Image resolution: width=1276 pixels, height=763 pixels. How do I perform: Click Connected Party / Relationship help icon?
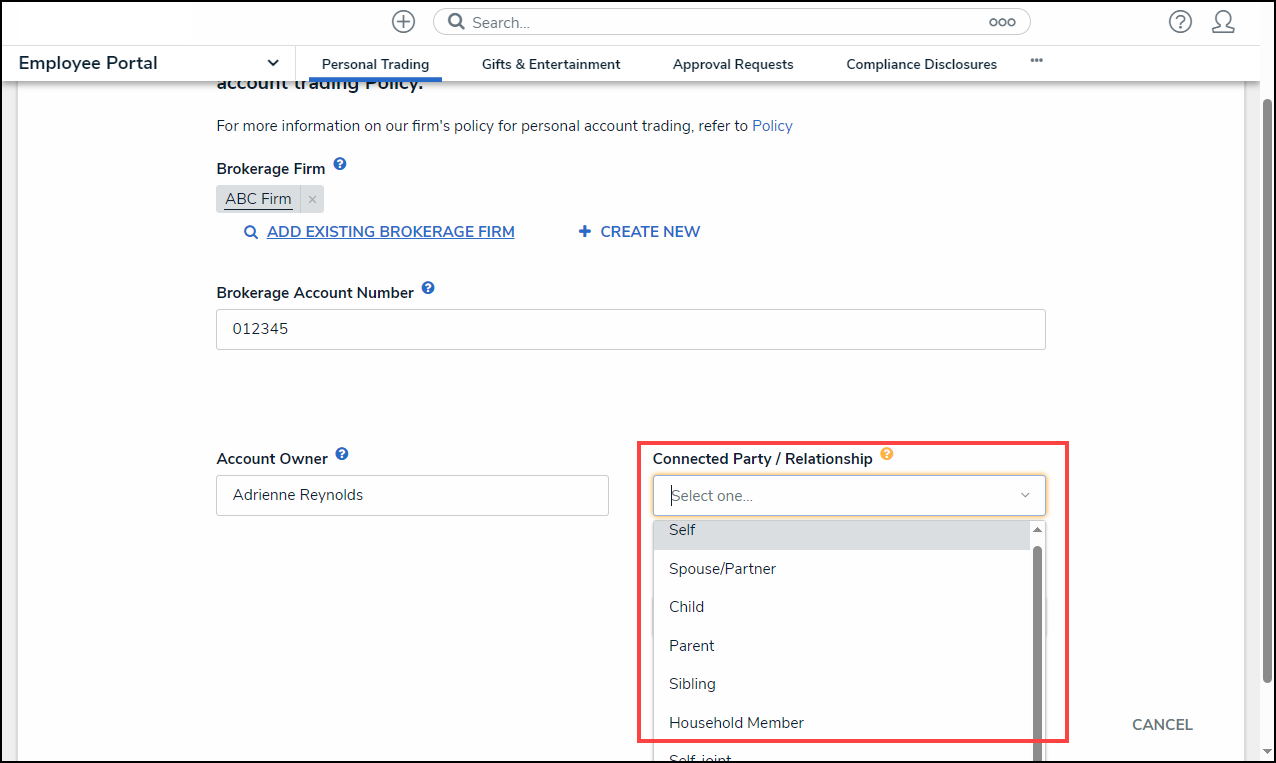pyautogui.click(x=887, y=454)
